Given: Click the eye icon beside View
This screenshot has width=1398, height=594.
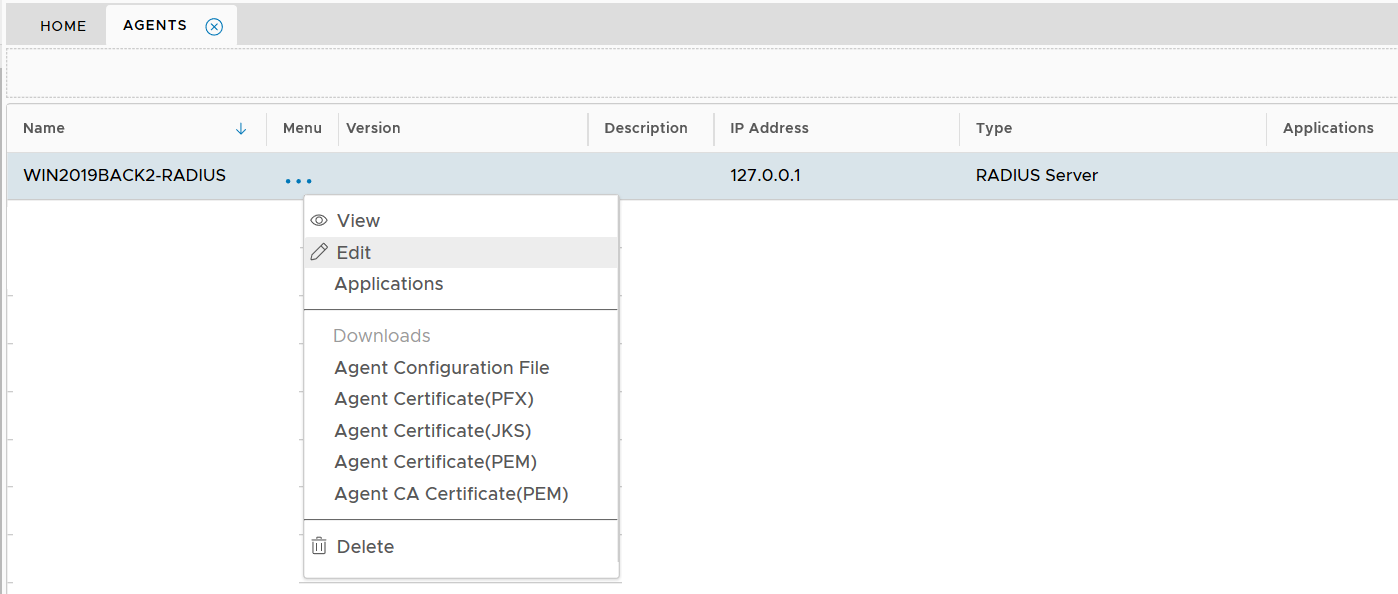Looking at the screenshot, I should [319, 221].
